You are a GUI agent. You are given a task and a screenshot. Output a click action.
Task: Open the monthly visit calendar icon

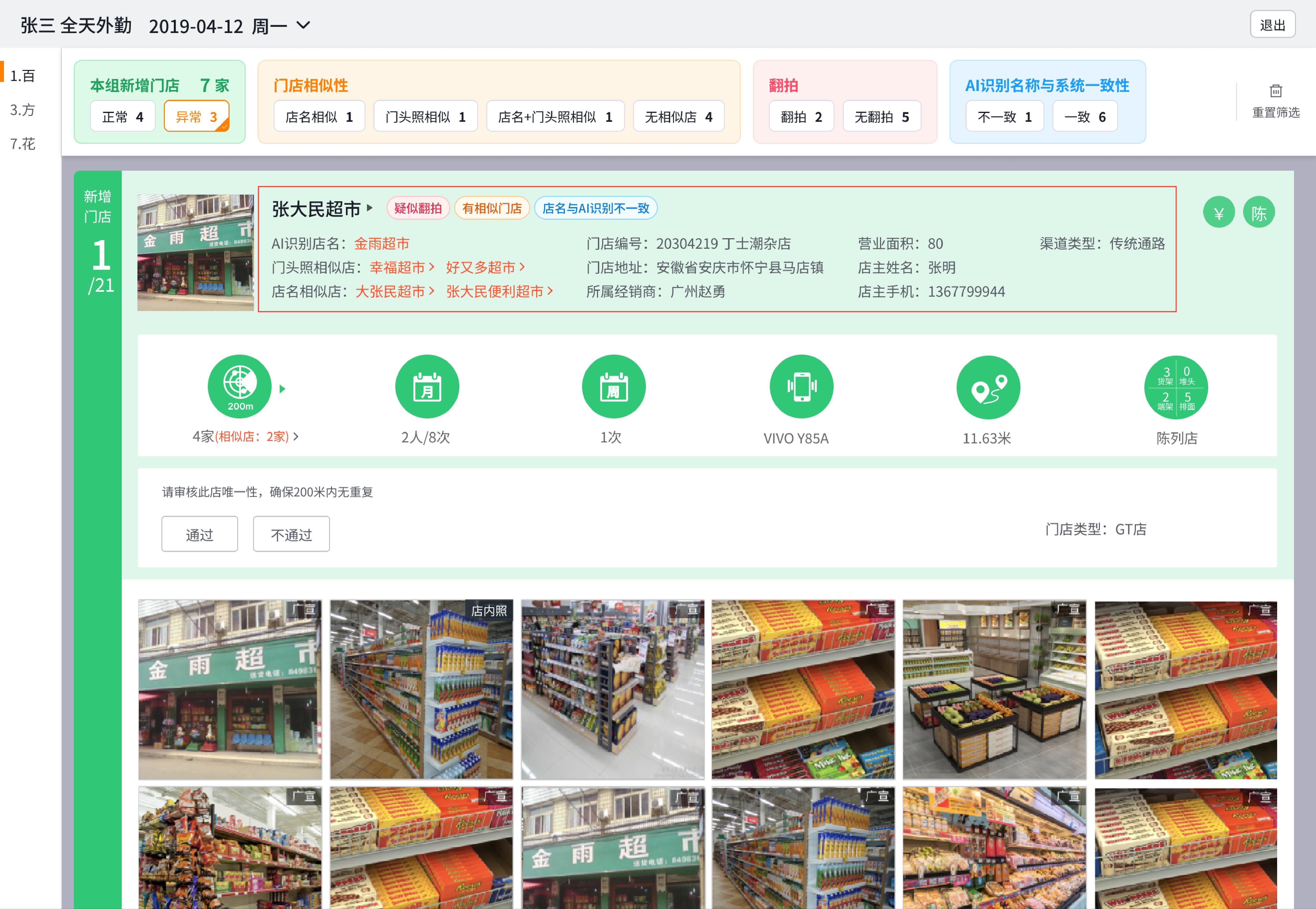coord(427,387)
